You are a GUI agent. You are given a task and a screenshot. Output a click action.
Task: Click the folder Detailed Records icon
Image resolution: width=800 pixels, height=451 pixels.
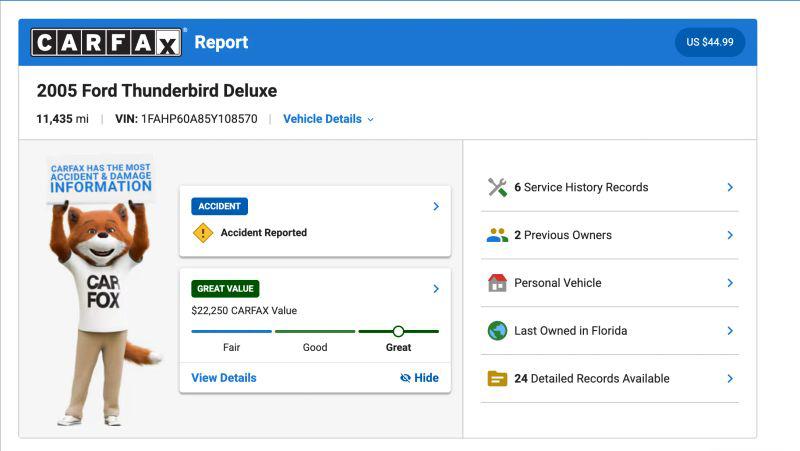click(497, 379)
